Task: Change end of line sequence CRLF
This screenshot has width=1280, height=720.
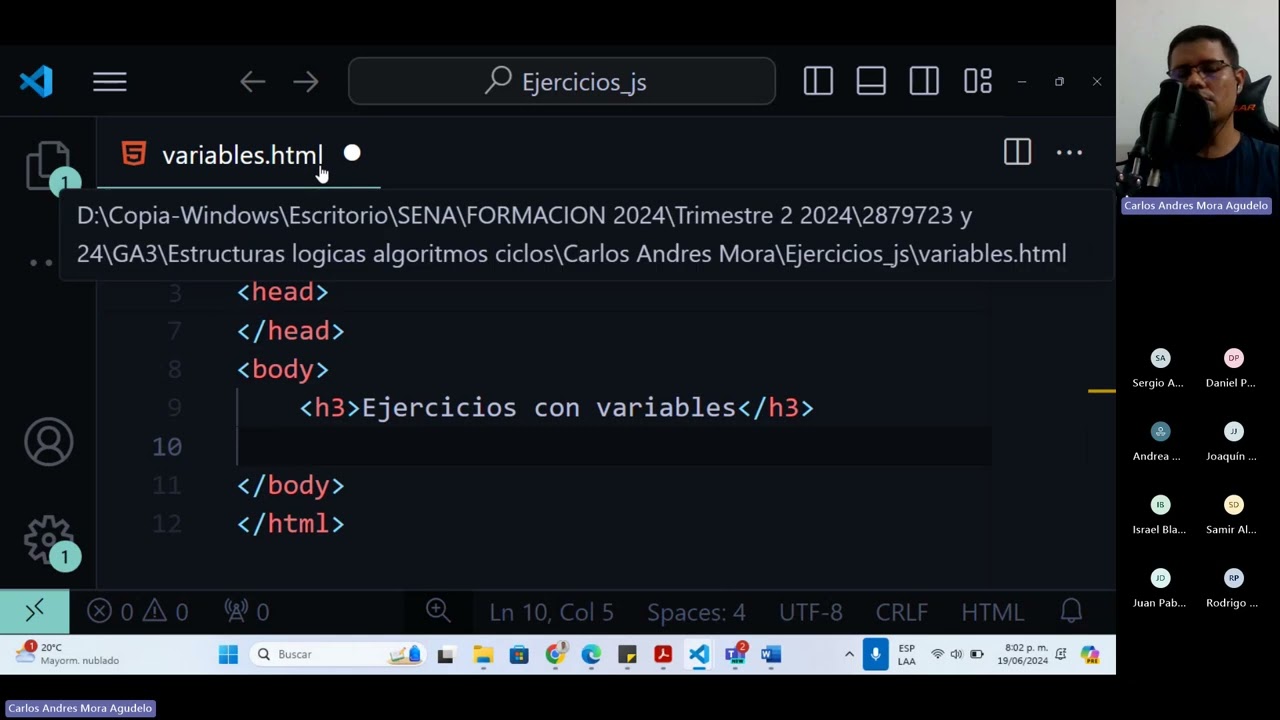Action: pyautogui.click(x=902, y=612)
